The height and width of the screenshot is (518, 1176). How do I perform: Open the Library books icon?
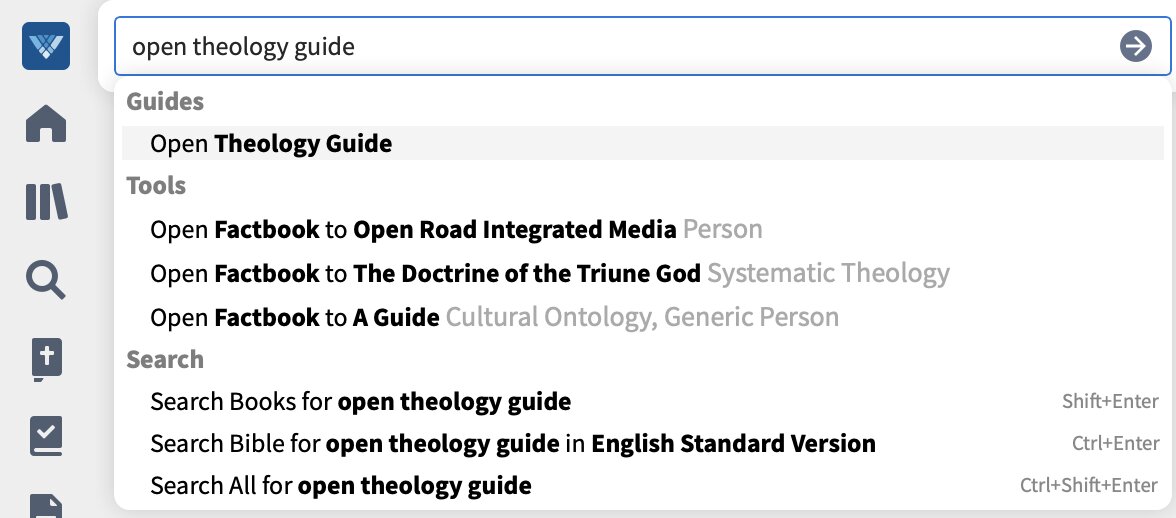[46, 202]
